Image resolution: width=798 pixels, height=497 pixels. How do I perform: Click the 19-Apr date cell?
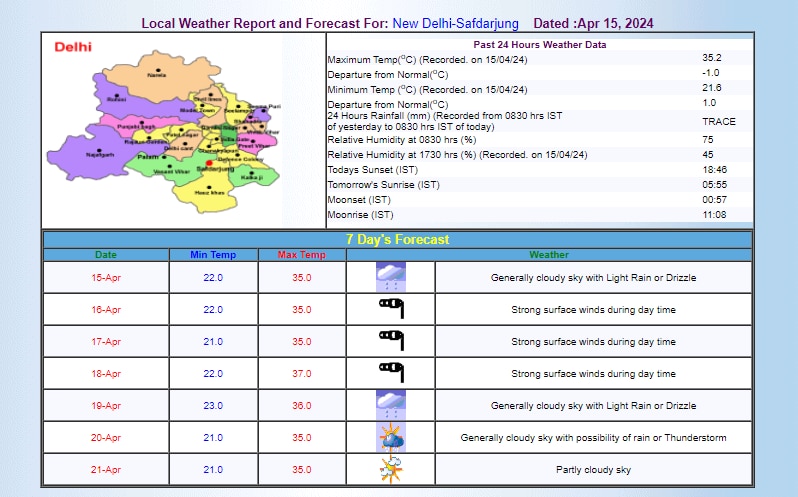pyautogui.click(x=106, y=406)
